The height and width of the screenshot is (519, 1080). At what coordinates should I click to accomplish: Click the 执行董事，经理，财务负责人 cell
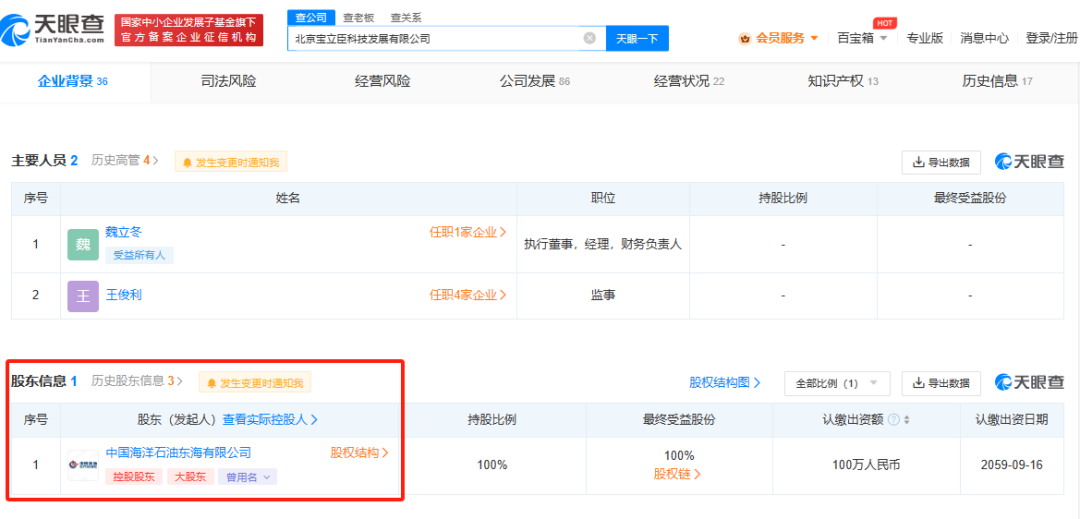[x=603, y=244]
